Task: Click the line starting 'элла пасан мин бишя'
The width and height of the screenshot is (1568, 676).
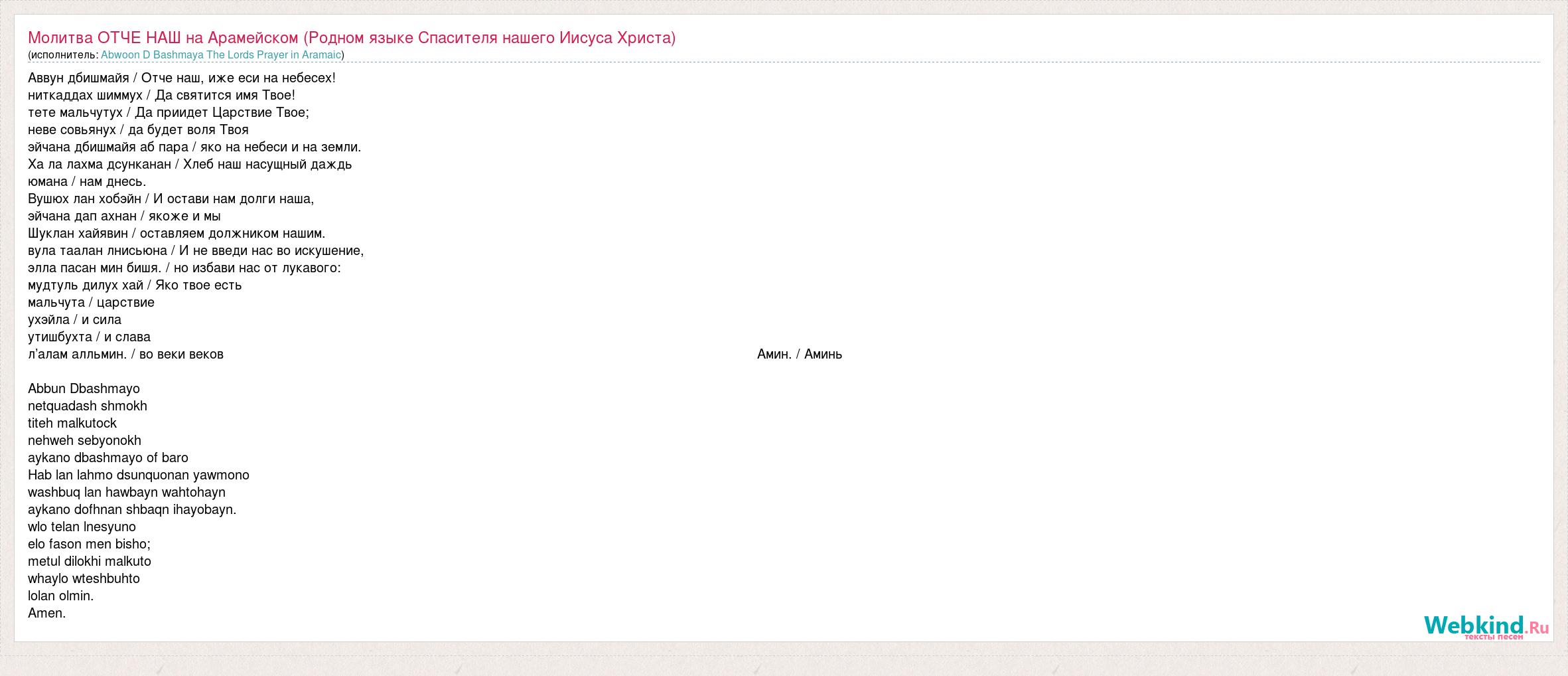Action: 184,268
